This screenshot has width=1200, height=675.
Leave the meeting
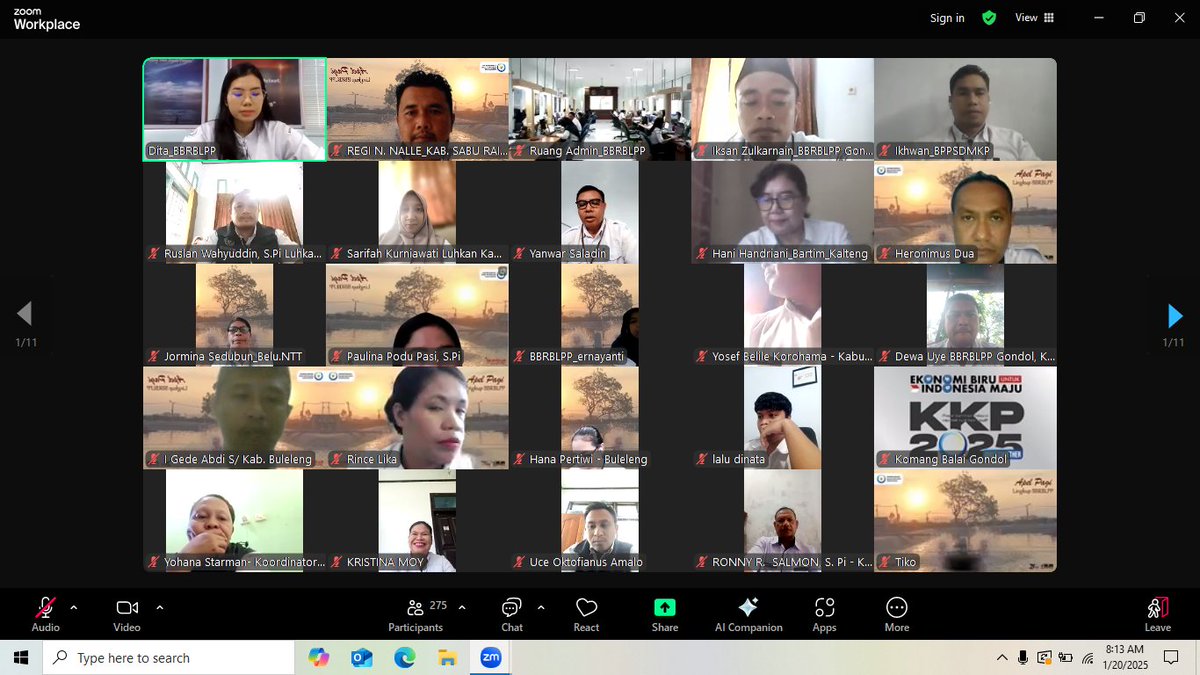(x=1157, y=614)
